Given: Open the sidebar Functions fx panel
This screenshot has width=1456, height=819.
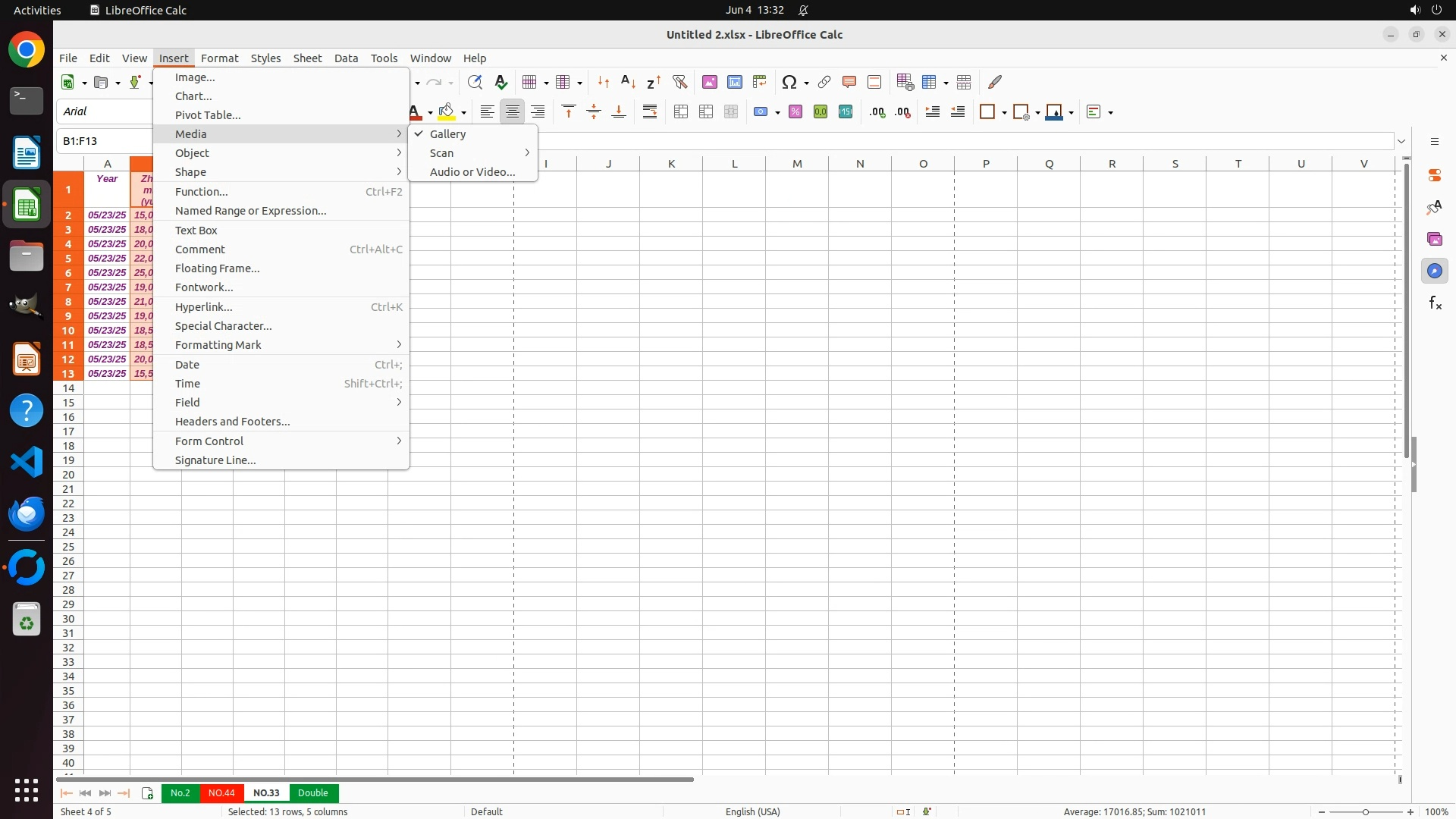Looking at the screenshot, I should [1435, 303].
